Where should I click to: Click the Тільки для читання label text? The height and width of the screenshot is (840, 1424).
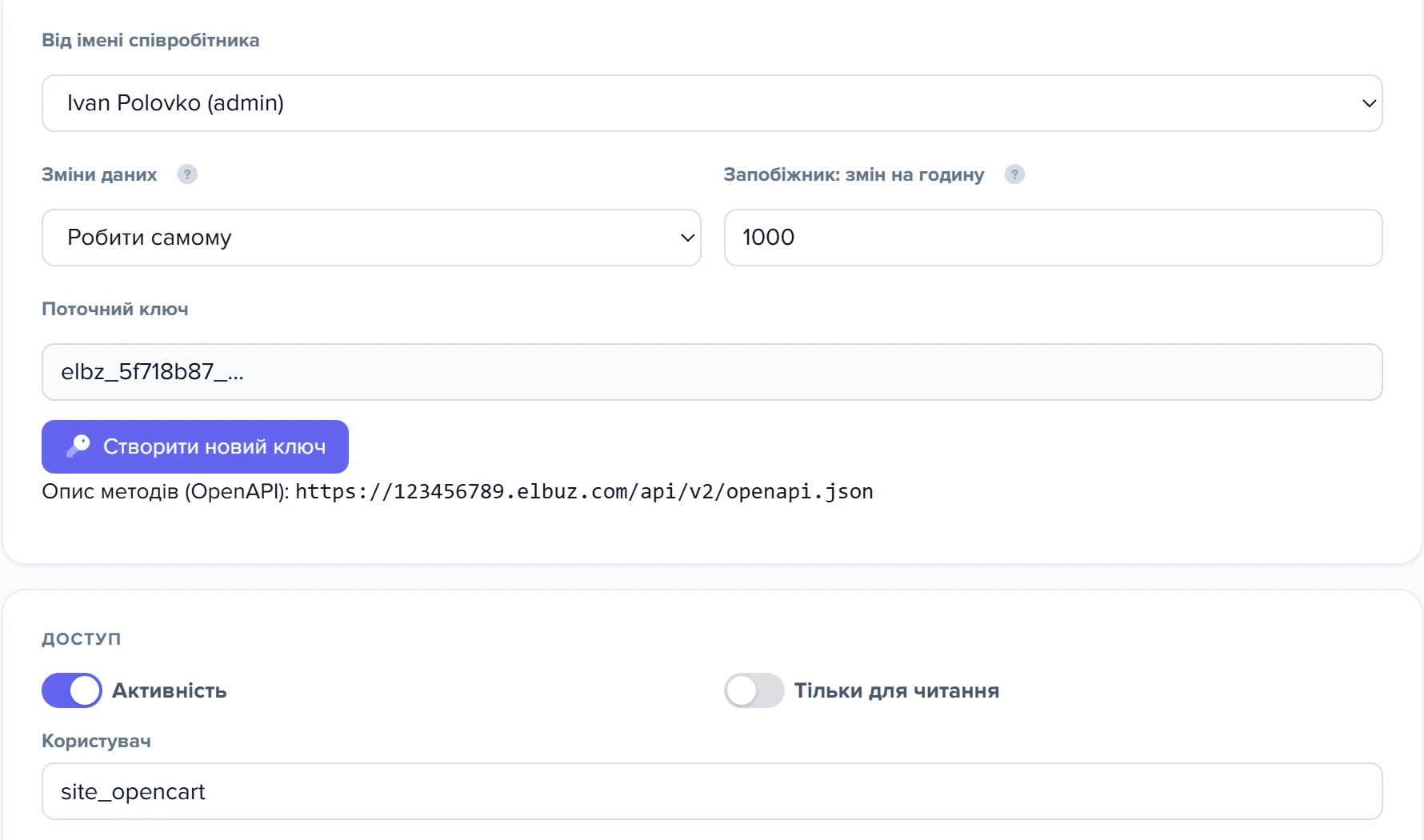pos(897,690)
